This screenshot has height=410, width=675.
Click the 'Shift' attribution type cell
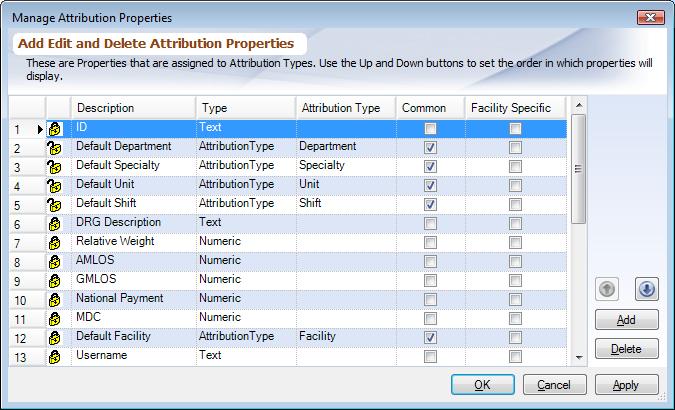346,204
